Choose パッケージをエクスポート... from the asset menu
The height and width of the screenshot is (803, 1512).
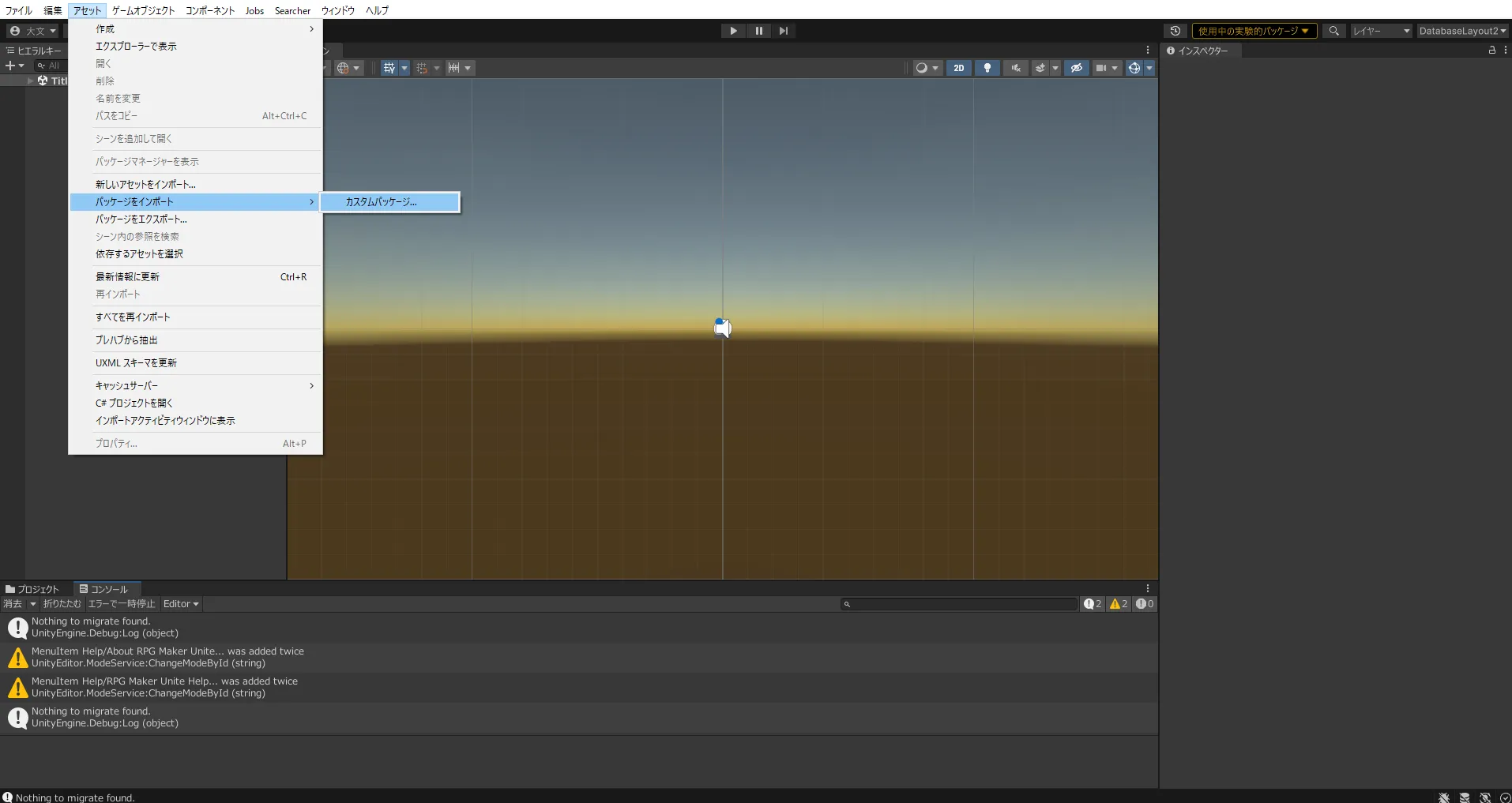click(141, 220)
